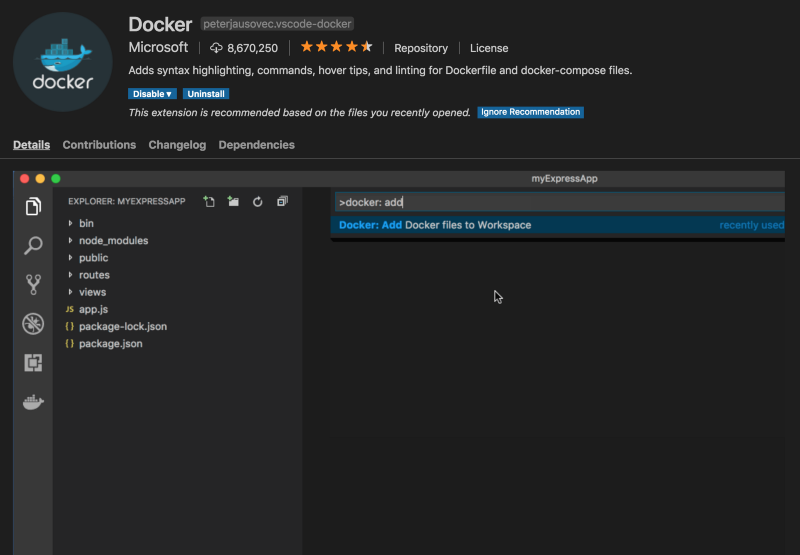Open the Docker whale icon in activity bar

point(33,402)
